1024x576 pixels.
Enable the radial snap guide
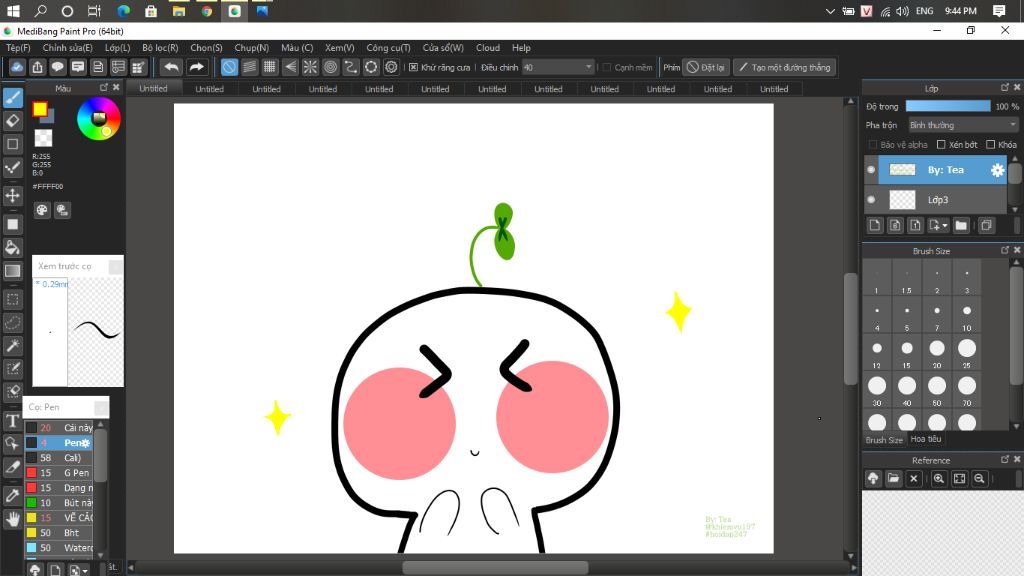click(310, 67)
